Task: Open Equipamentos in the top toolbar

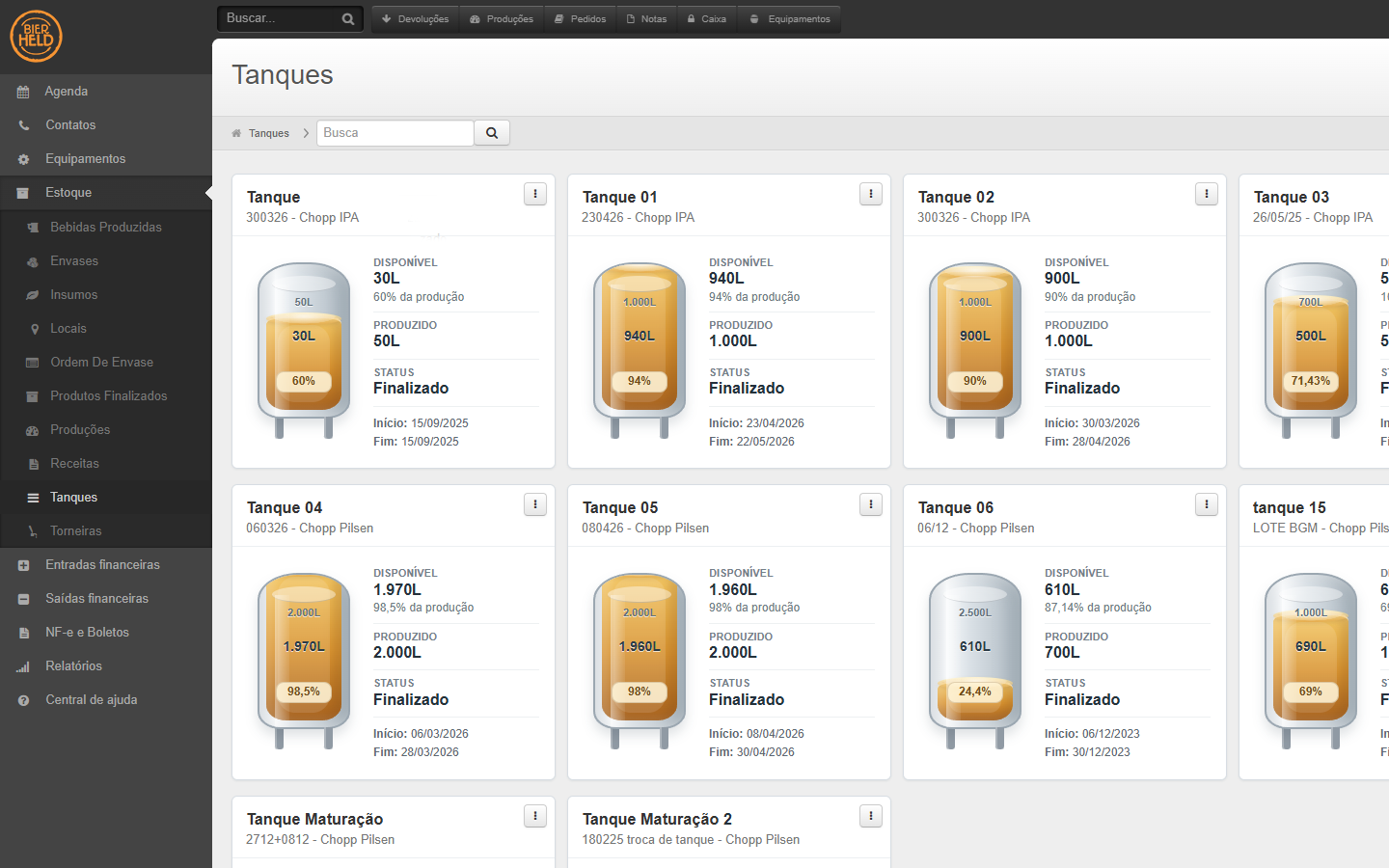Action: point(790,19)
